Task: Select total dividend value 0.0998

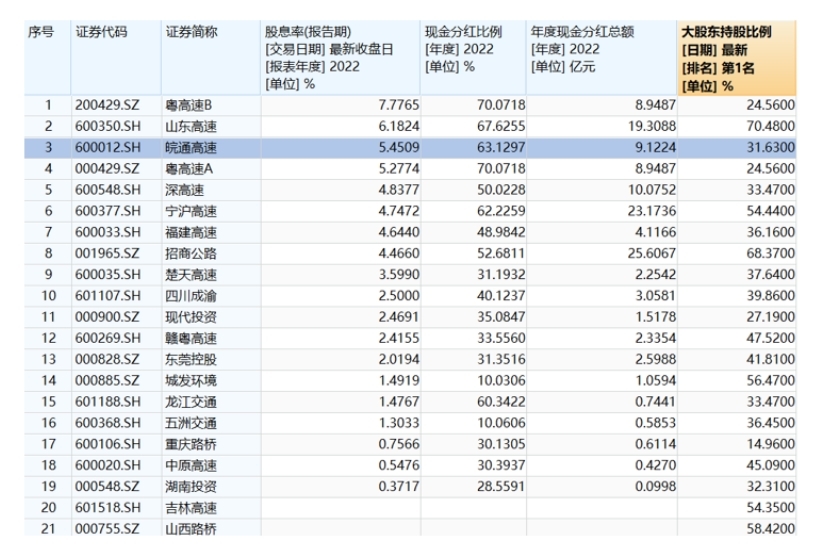Action: (x=655, y=486)
